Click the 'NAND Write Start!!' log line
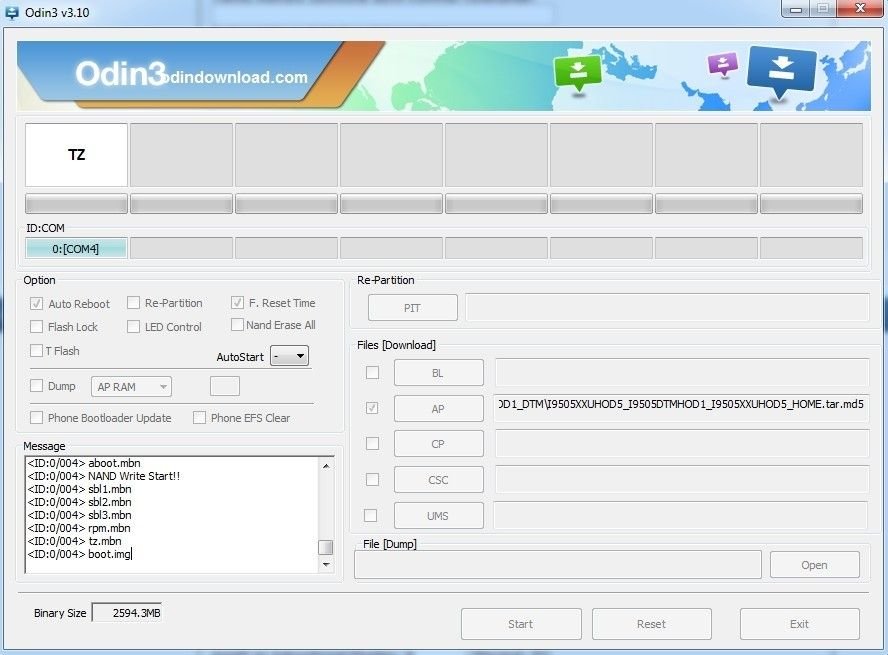Screen dimensions: 888x655 (104, 476)
